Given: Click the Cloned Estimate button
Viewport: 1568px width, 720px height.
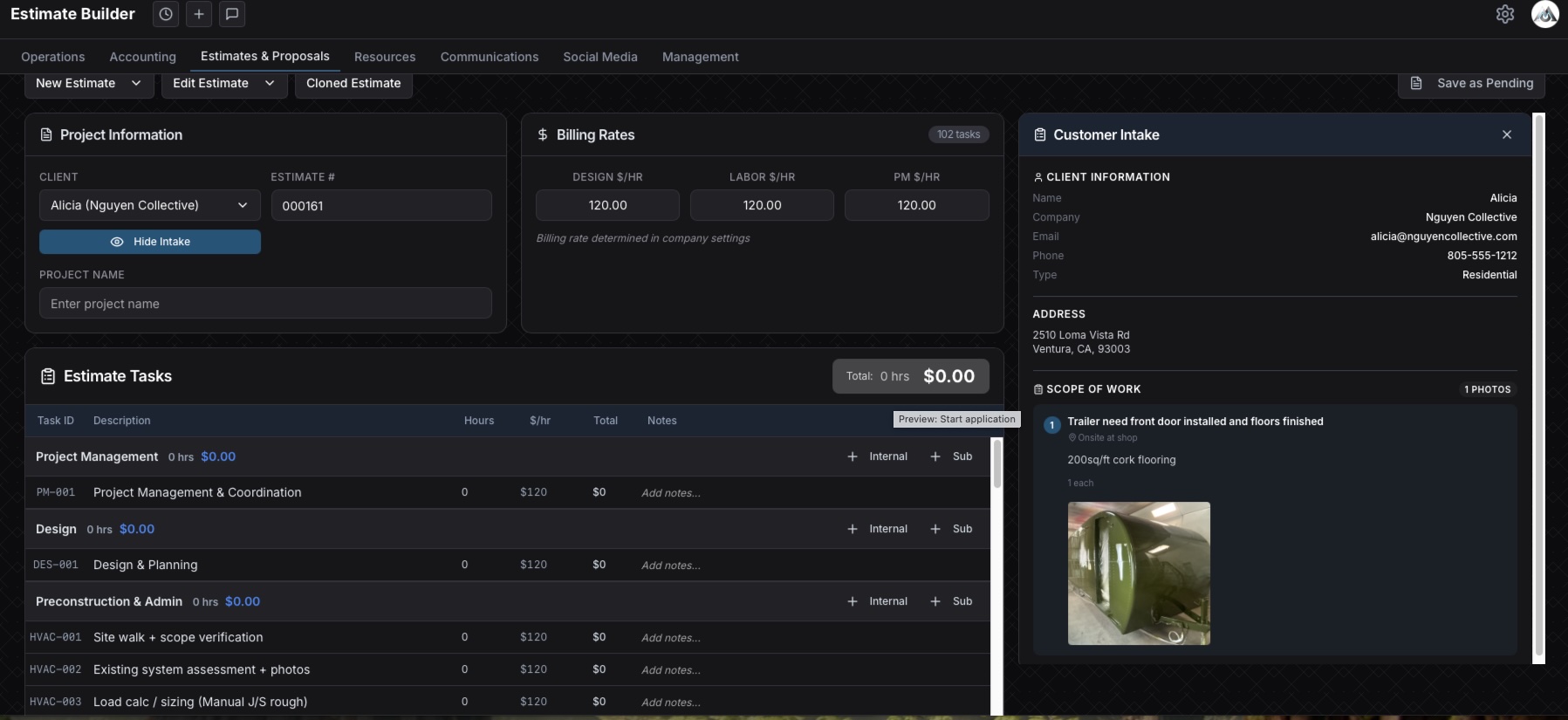Looking at the screenshot, I should (x=353, y=84).
